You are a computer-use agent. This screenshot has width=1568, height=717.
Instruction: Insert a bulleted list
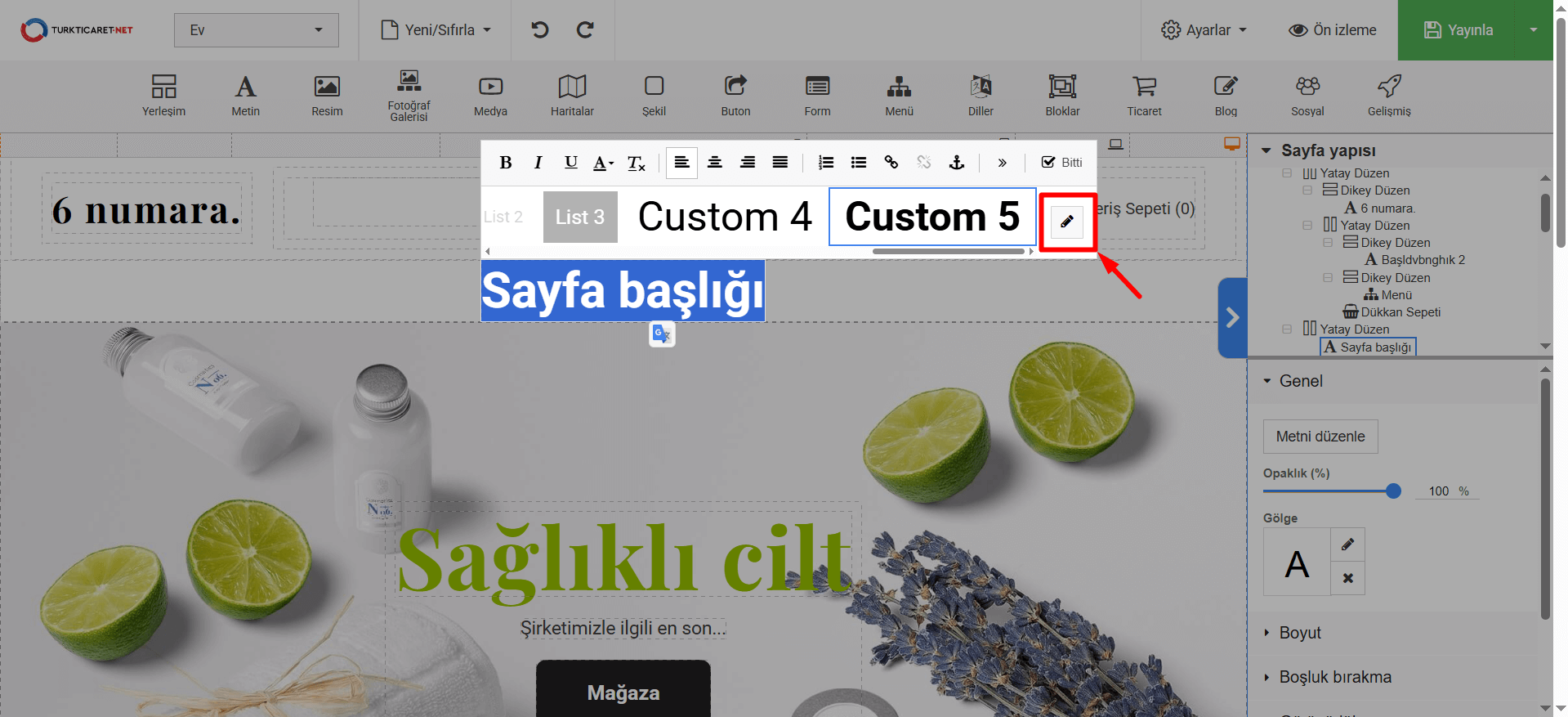[x=859, y=163]
